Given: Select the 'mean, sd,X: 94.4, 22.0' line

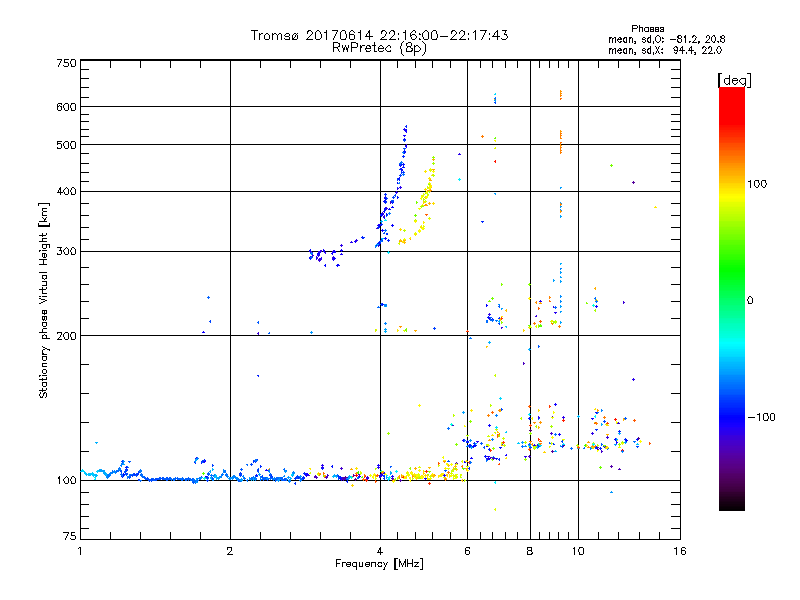Looking at the screenshot, I should pos(665,50).
